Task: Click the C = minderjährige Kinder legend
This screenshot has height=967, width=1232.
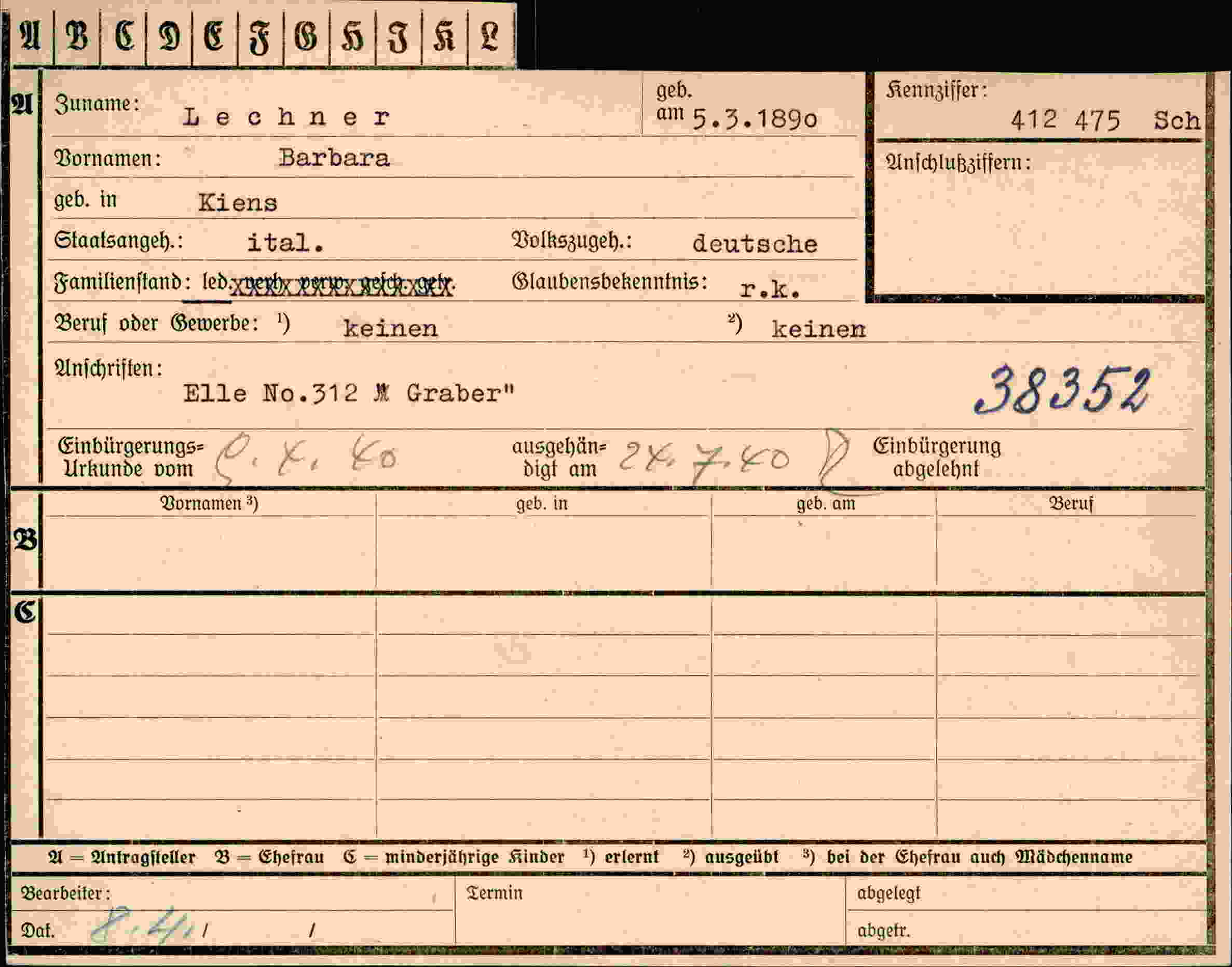Action: (454, 857)
